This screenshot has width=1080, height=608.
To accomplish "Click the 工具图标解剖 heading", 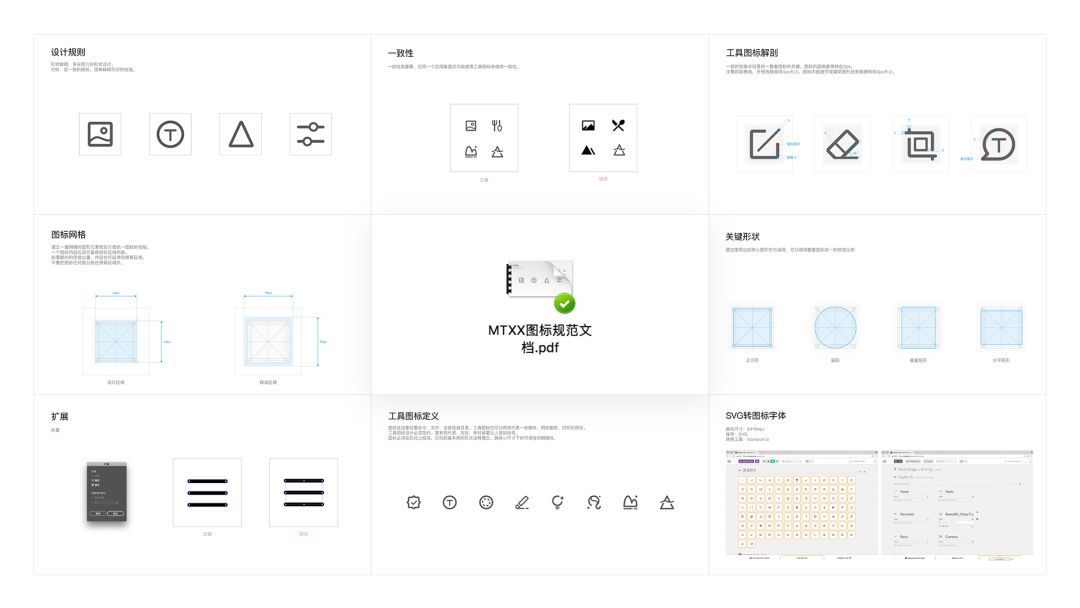I will [752, 53].
